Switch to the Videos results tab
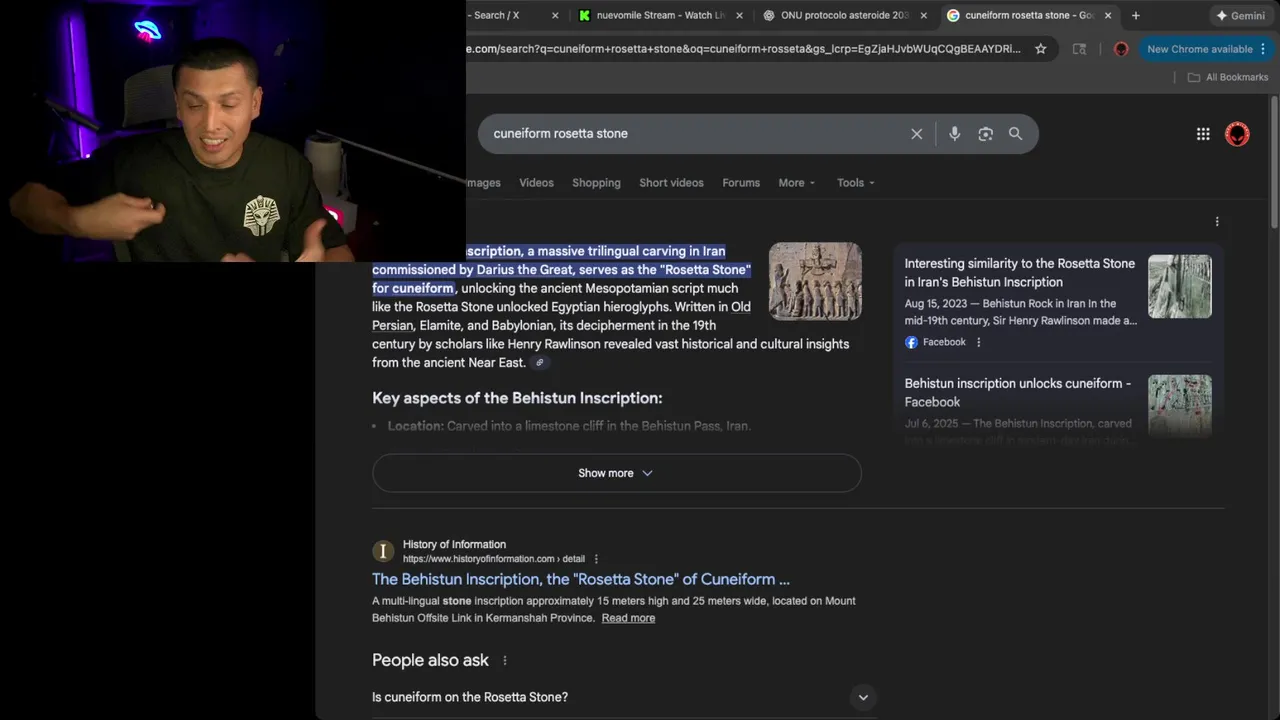This screenshot has width=1280, height=720. click(x=536, y=183)
